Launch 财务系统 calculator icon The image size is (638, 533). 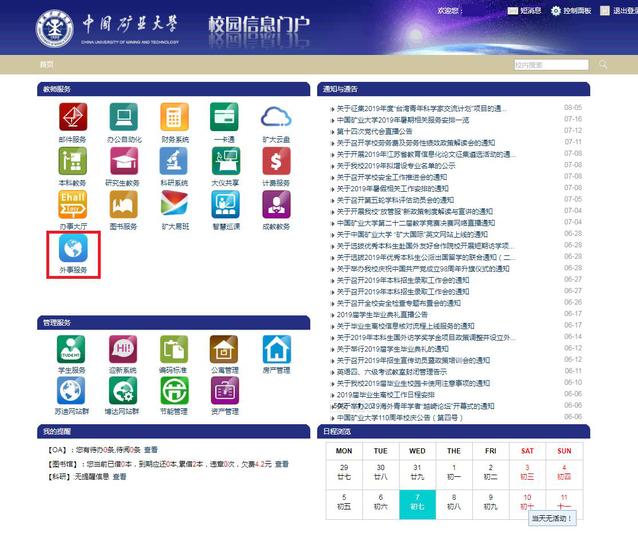point(174,118)
